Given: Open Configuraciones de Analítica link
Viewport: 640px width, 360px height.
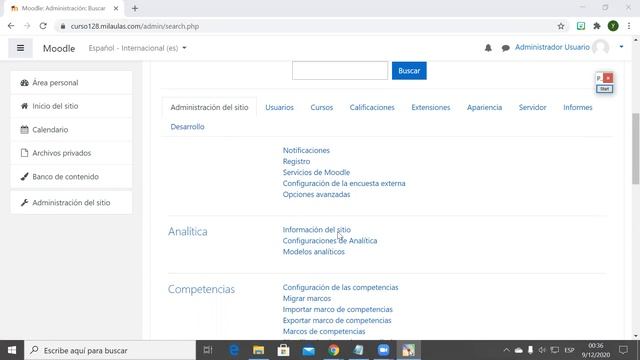Looking at the screenshot, I should coord(330,240).
